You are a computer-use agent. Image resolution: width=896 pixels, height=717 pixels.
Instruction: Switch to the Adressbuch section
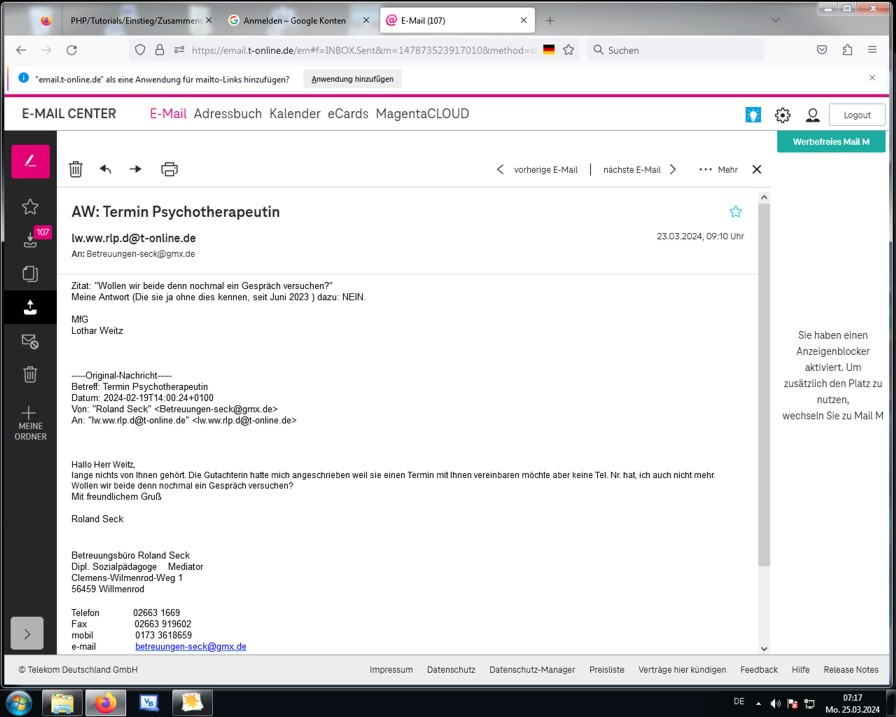[x=227, y=114]
